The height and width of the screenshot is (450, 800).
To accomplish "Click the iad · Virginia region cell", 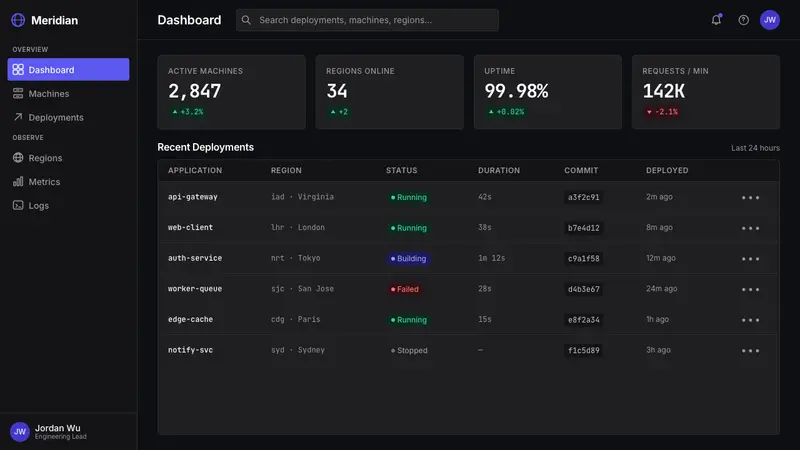I will 302,196.
